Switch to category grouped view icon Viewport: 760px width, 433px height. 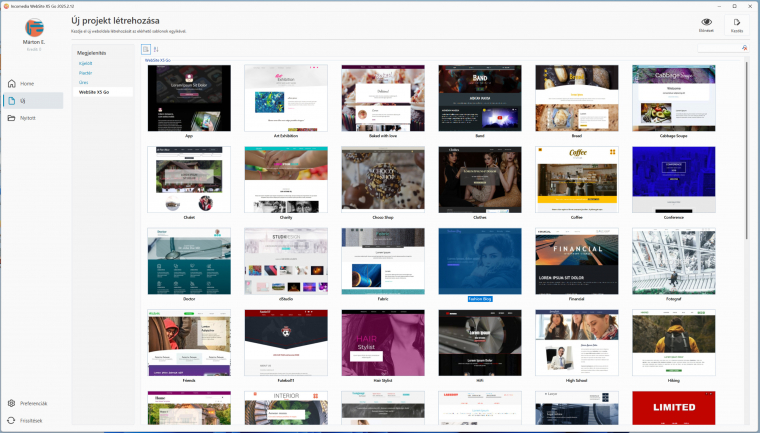(146, 48)
